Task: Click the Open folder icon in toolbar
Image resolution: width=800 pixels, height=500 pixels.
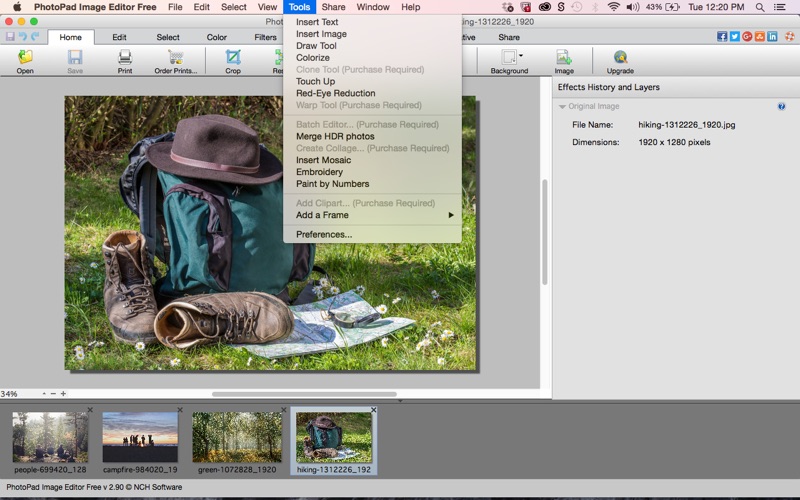Action: click(25, 59)
